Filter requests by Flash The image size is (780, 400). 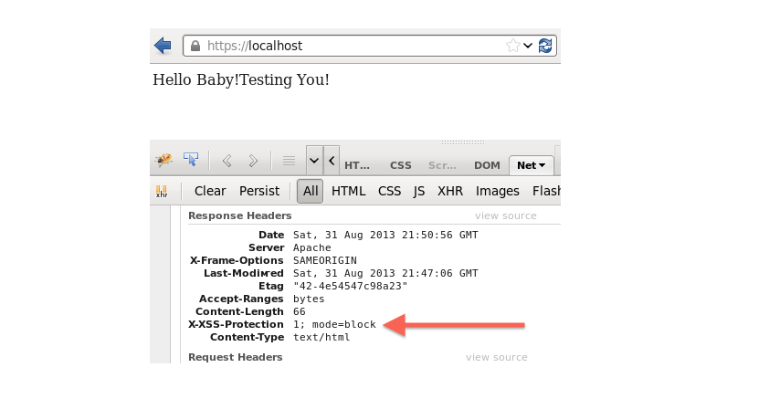click(x=546, y=191)
